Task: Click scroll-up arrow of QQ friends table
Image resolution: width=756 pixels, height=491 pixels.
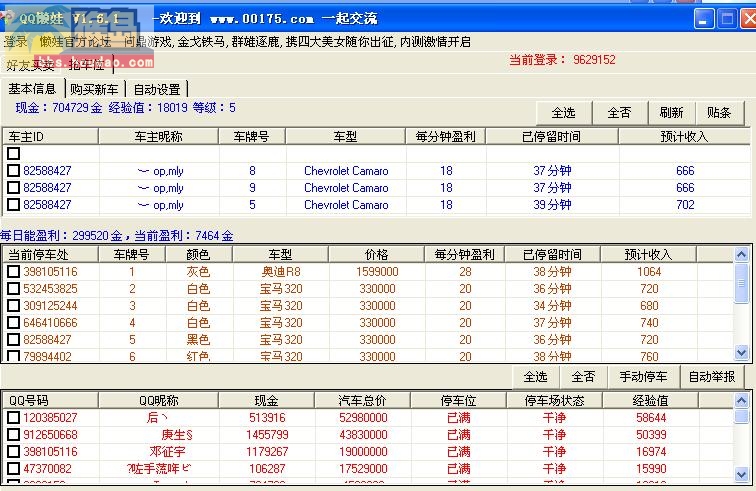Action: tap(742, 400)
